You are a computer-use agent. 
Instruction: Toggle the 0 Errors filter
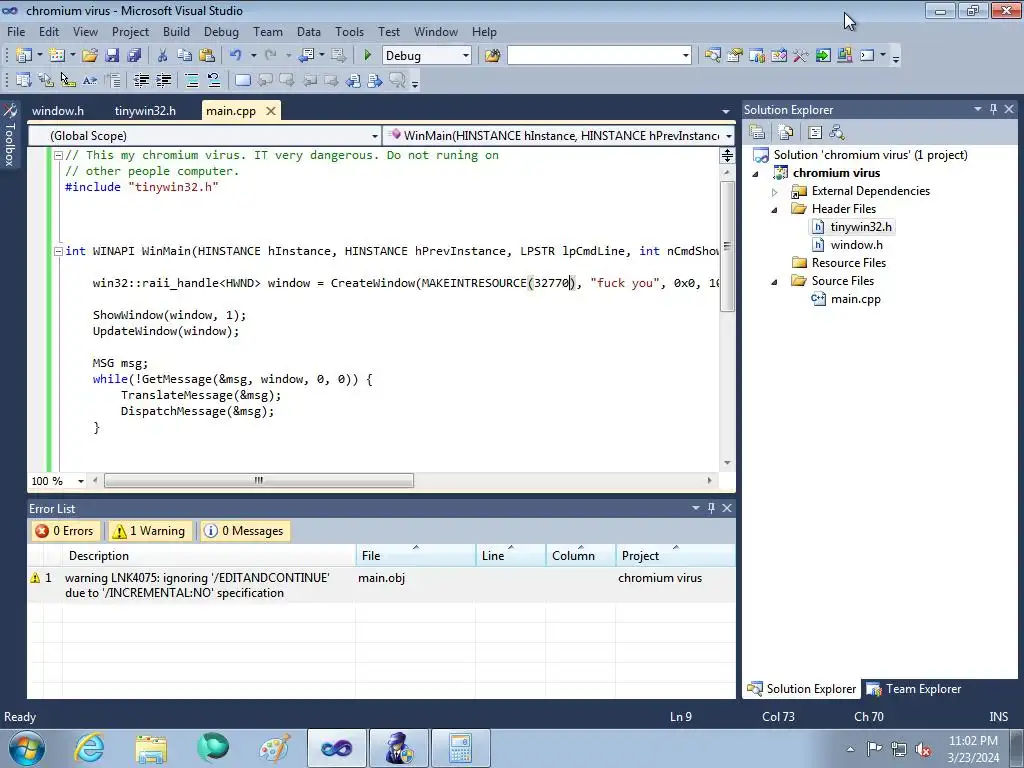(x=64, y=531)
